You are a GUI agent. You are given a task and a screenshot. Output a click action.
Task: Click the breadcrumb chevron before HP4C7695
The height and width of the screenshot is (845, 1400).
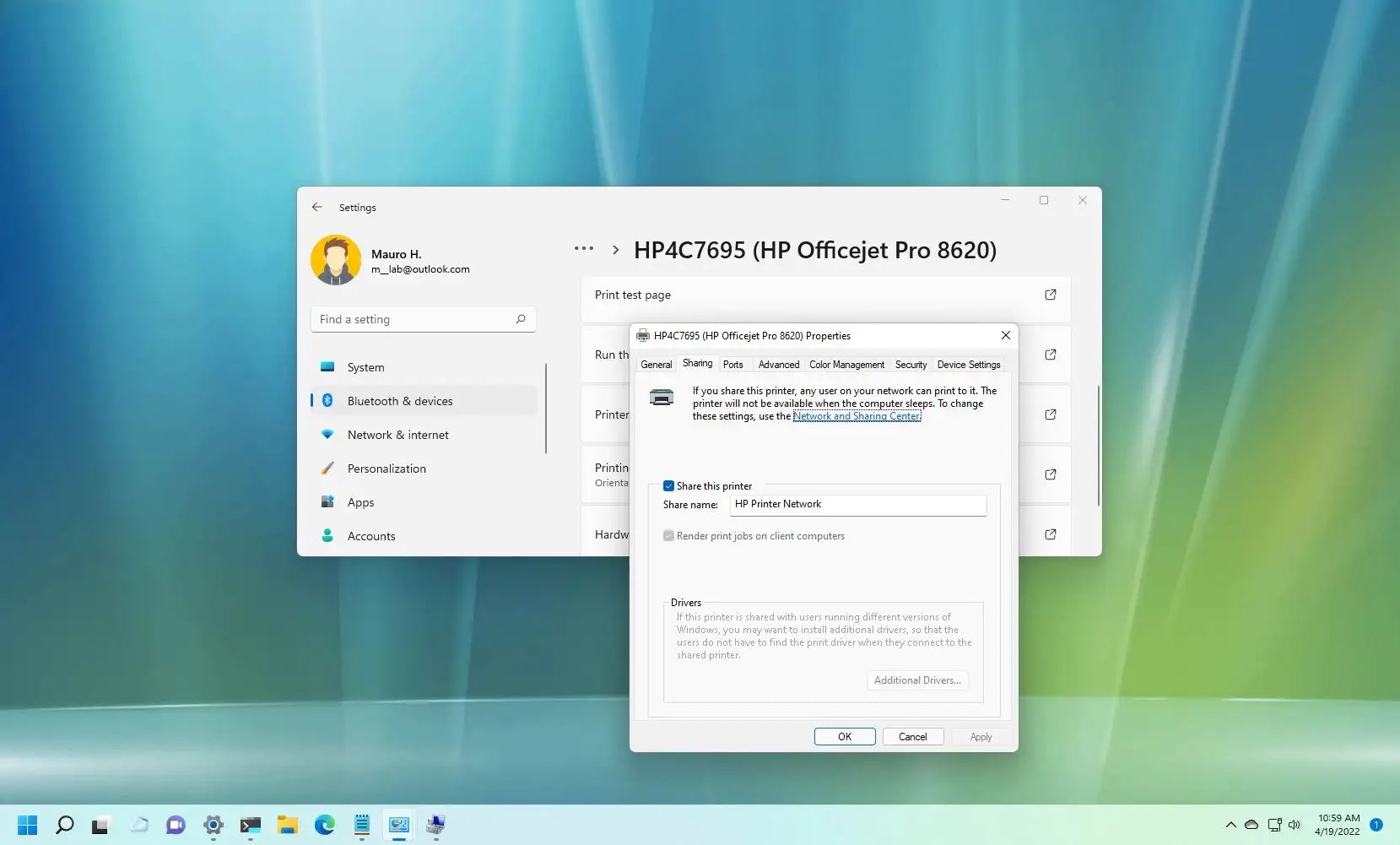pos(615,249)
